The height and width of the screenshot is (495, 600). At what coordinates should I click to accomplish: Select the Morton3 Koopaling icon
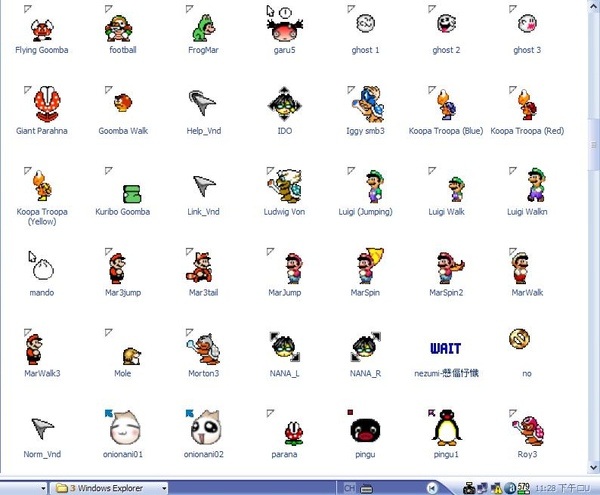point(203,348)
